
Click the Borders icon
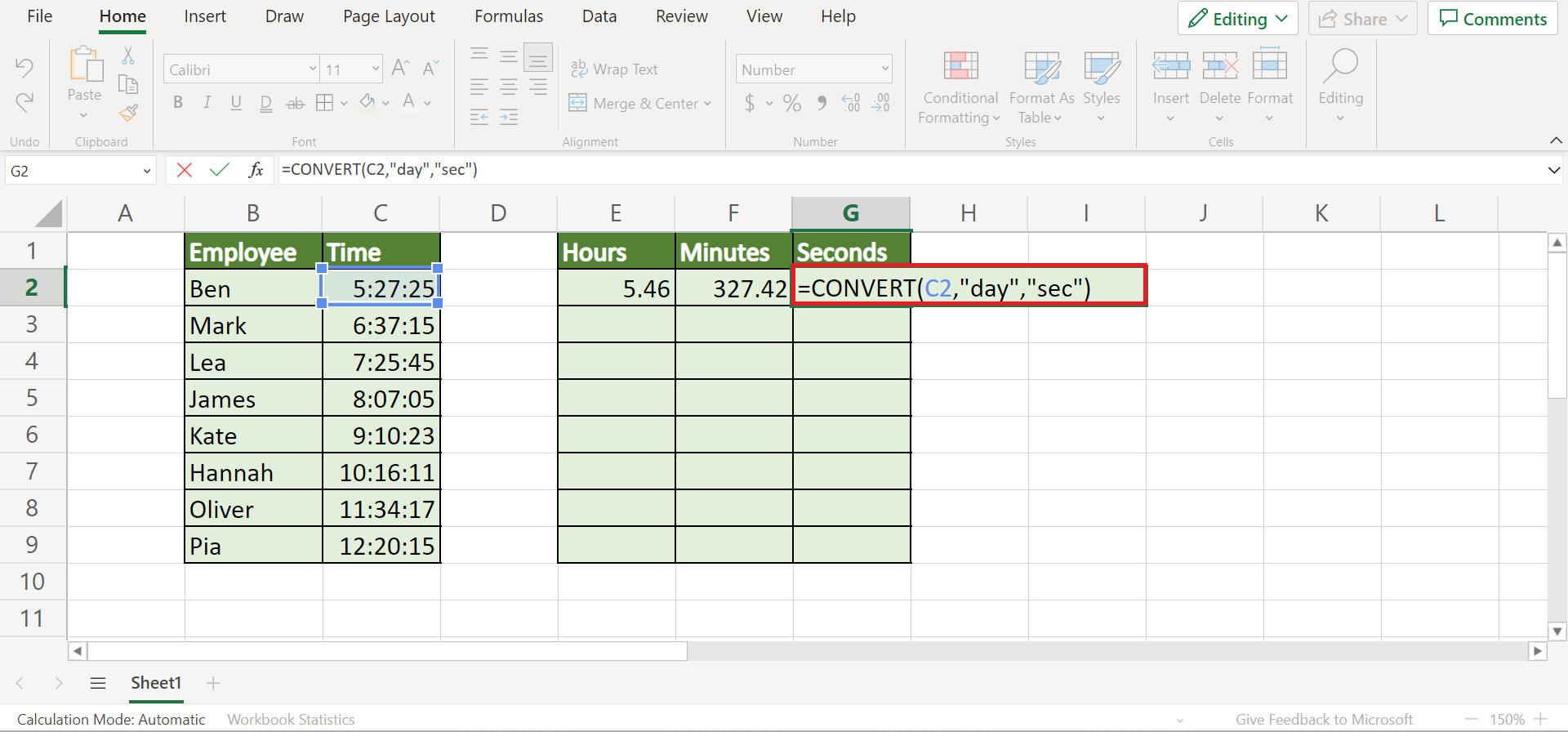(324, 103)
